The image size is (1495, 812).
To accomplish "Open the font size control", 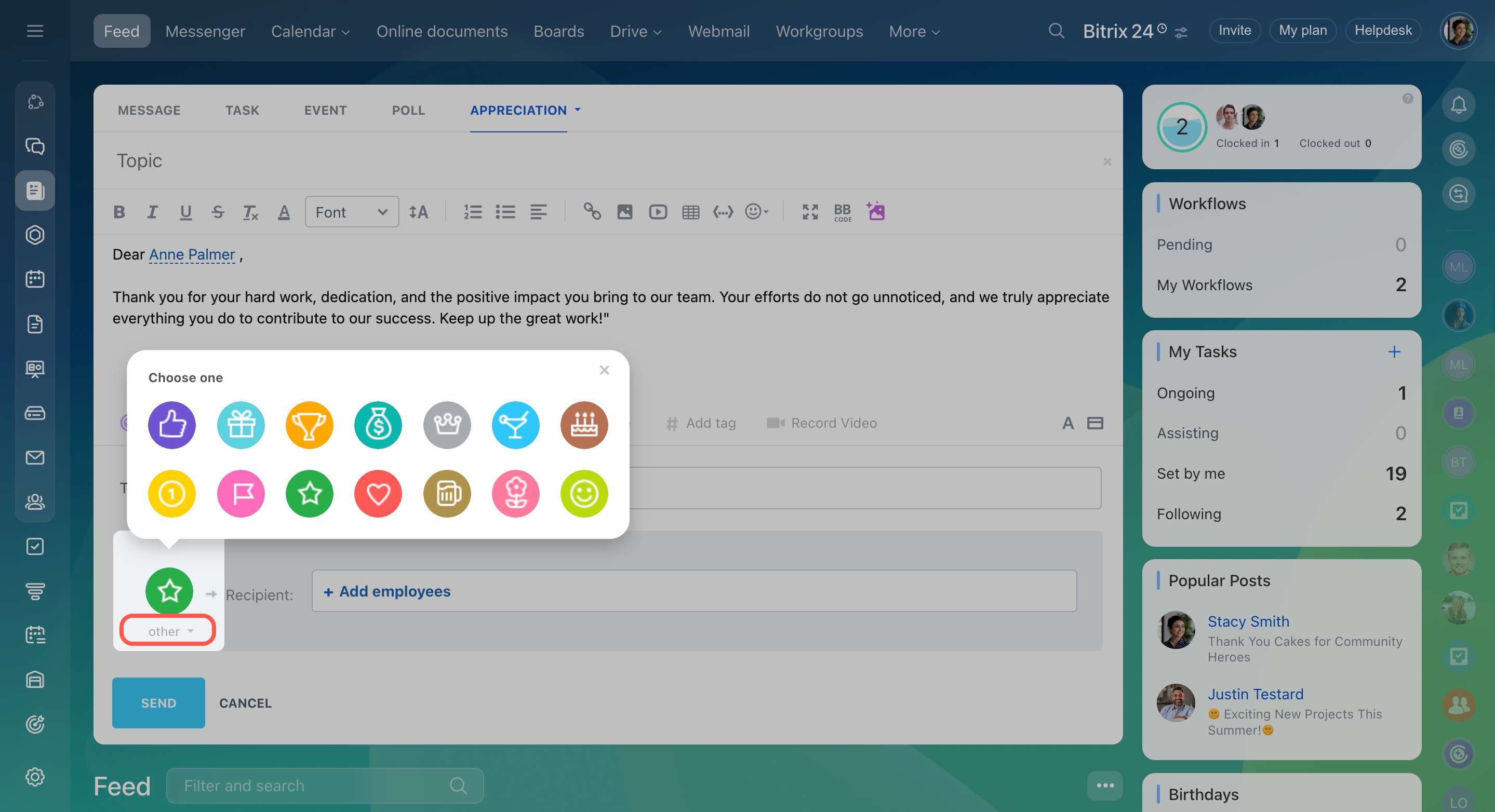I will click(419, 212).
